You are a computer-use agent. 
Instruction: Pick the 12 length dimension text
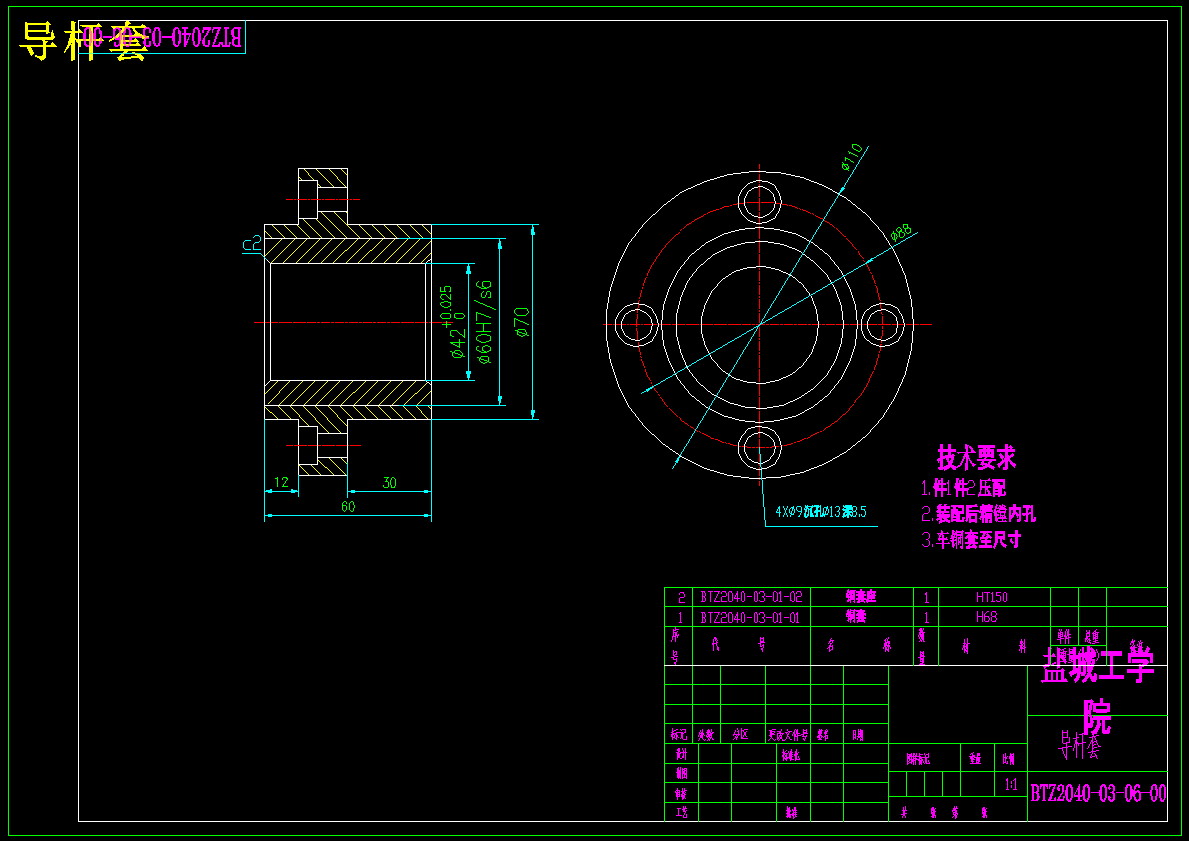point(281,482)
